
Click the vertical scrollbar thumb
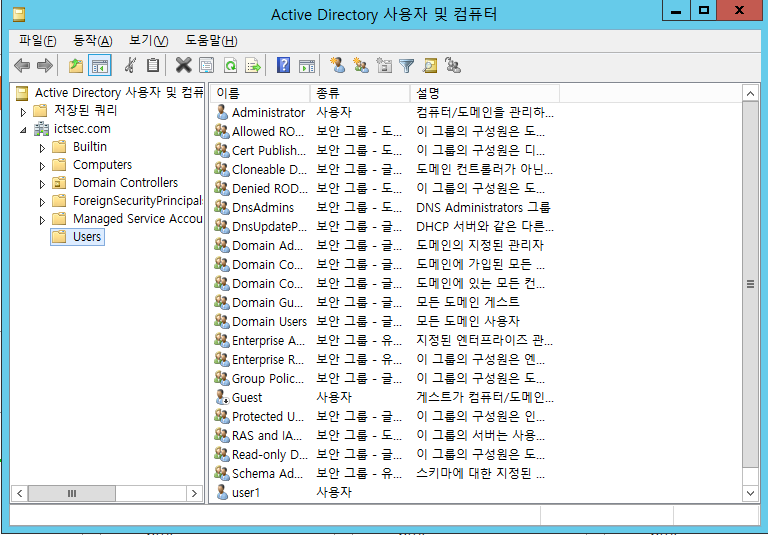(750, 284)
